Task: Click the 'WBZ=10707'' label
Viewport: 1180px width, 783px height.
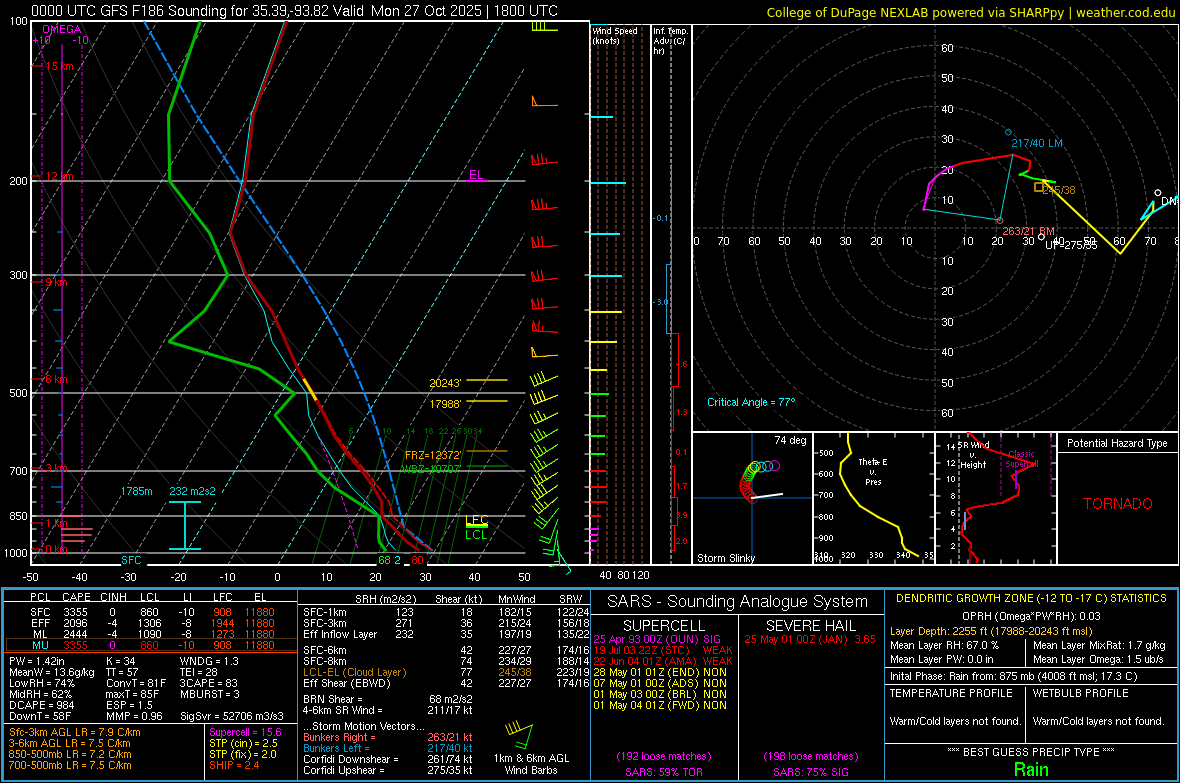Action: click(x=430, y=468)
